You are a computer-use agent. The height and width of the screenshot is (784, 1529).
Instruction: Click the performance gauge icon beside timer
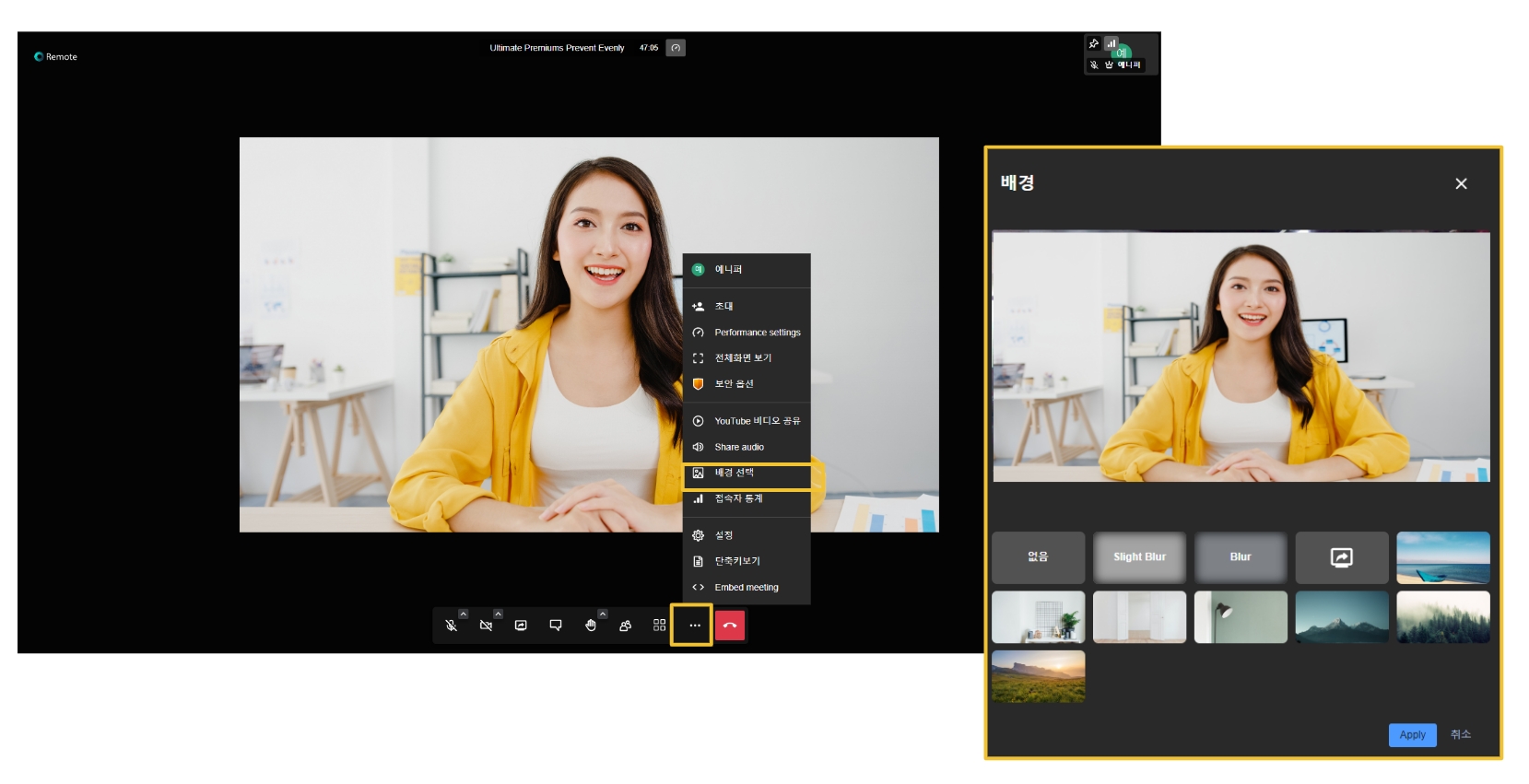676,48
